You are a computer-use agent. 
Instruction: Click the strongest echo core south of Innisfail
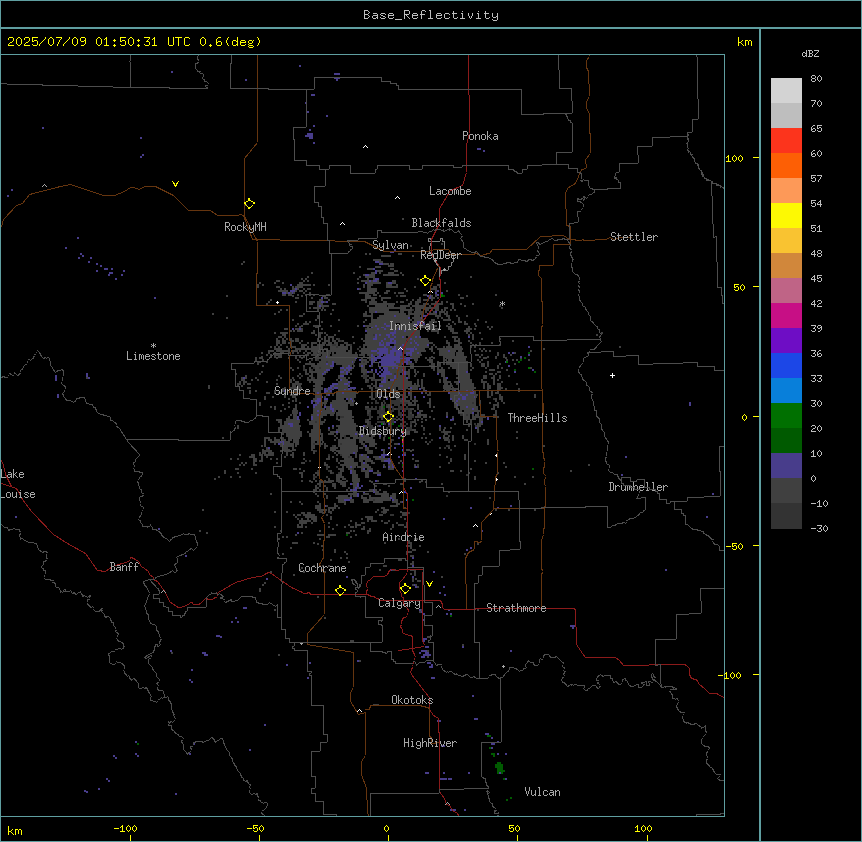click(391, 360)
